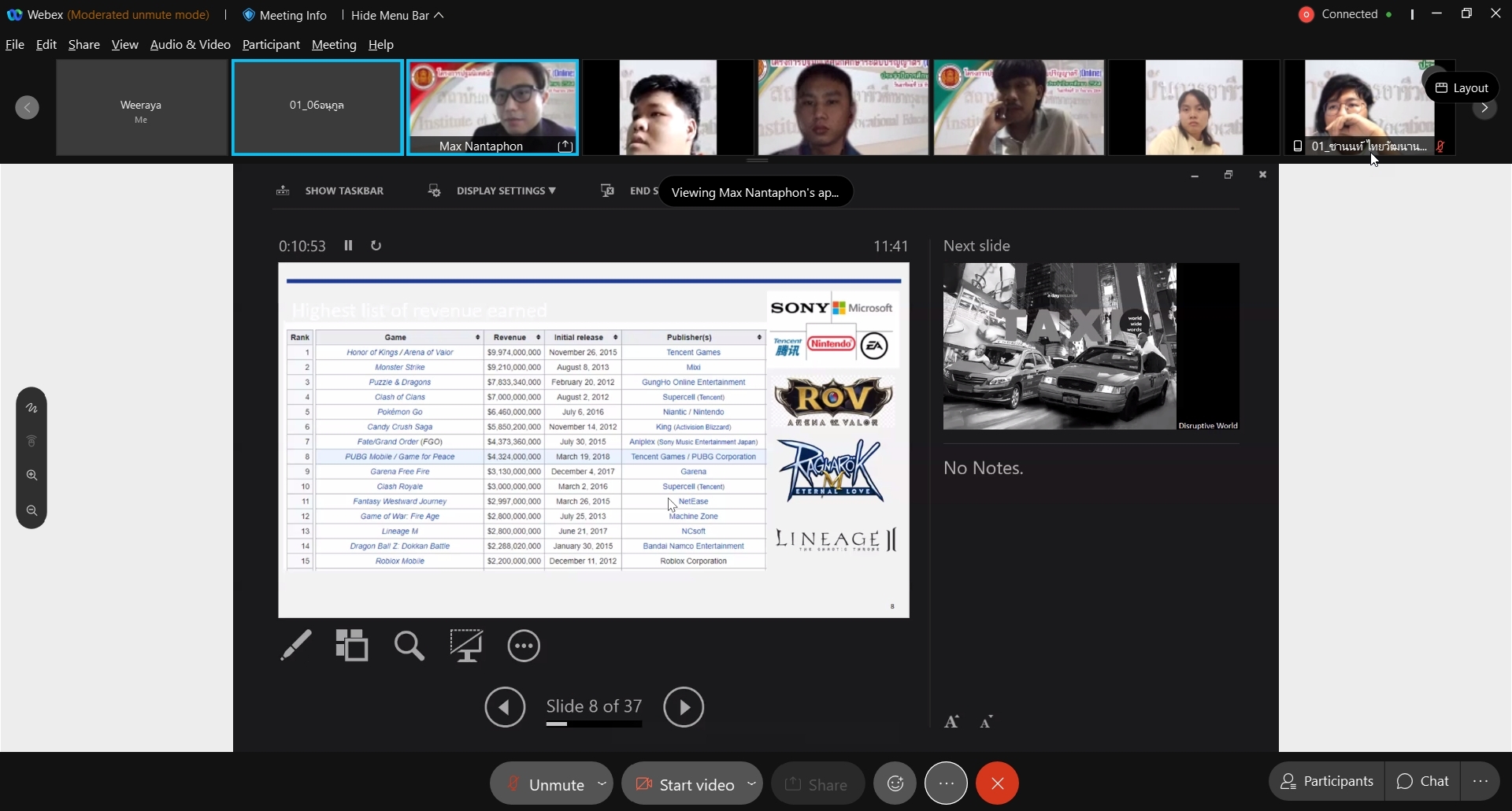
Task: Open the File menu
Action: 15,45
